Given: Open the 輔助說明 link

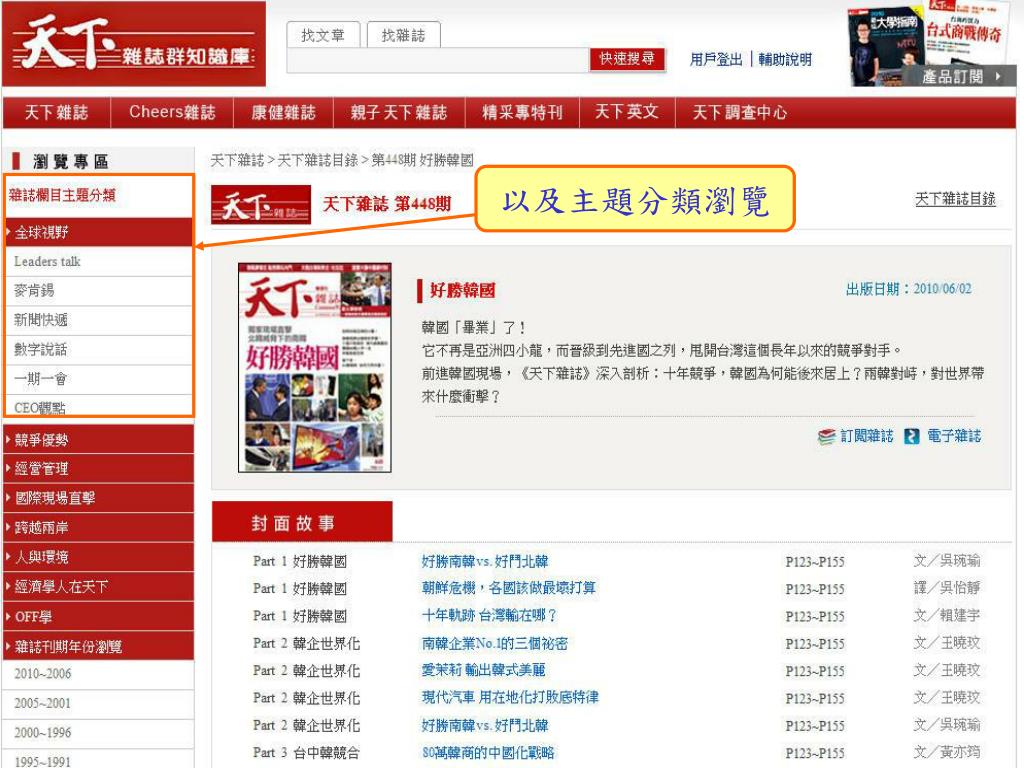Looking at the screenshot, I should (785, 59).
